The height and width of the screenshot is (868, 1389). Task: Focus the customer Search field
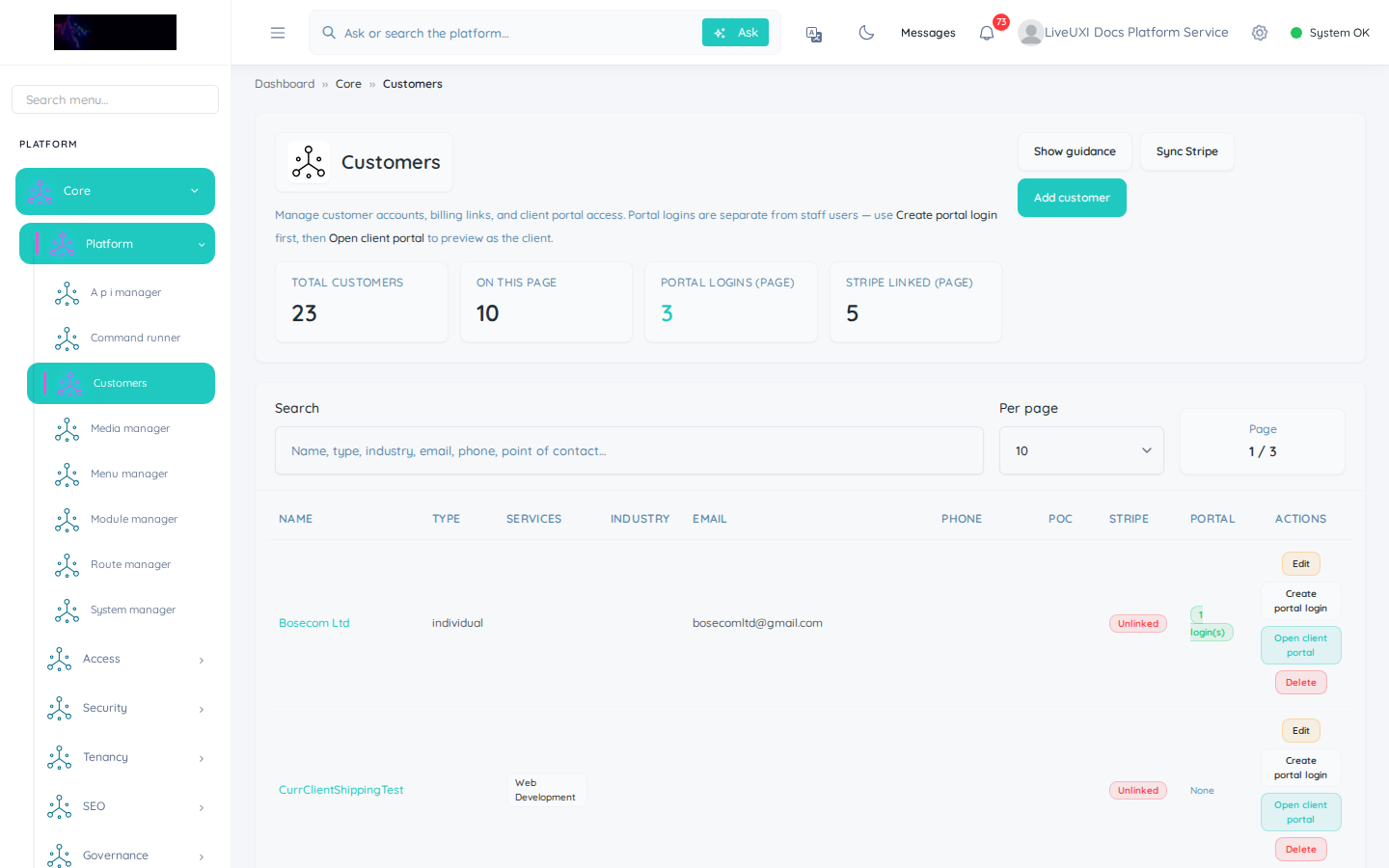(x=629, y=450)
